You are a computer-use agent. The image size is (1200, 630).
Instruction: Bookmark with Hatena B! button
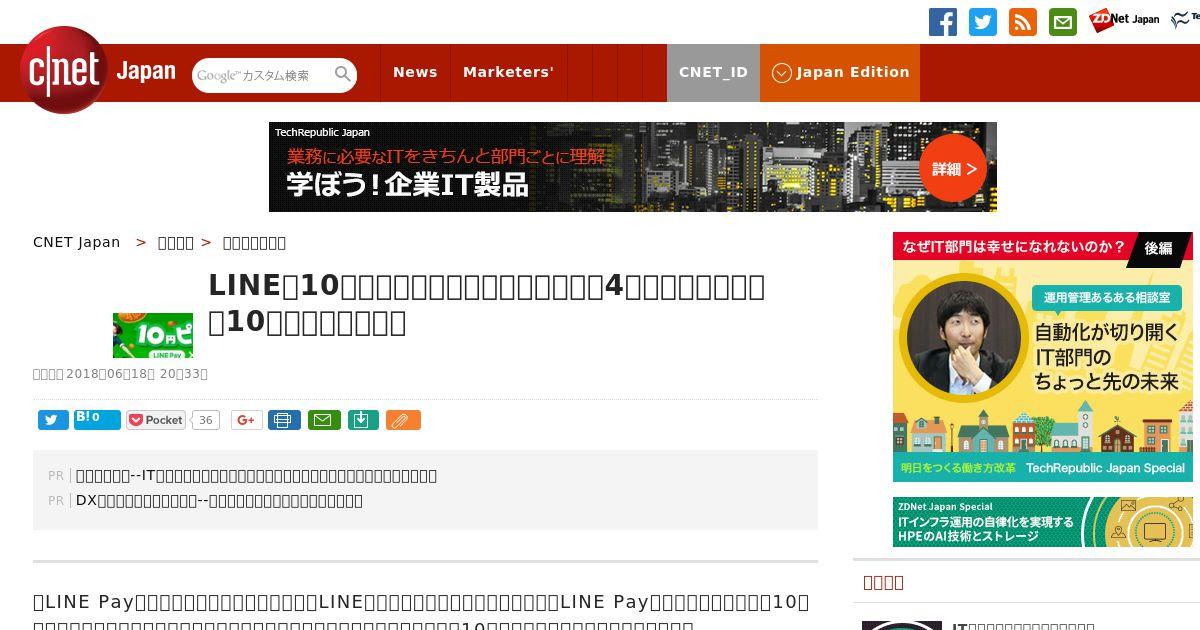pos(97,420)
